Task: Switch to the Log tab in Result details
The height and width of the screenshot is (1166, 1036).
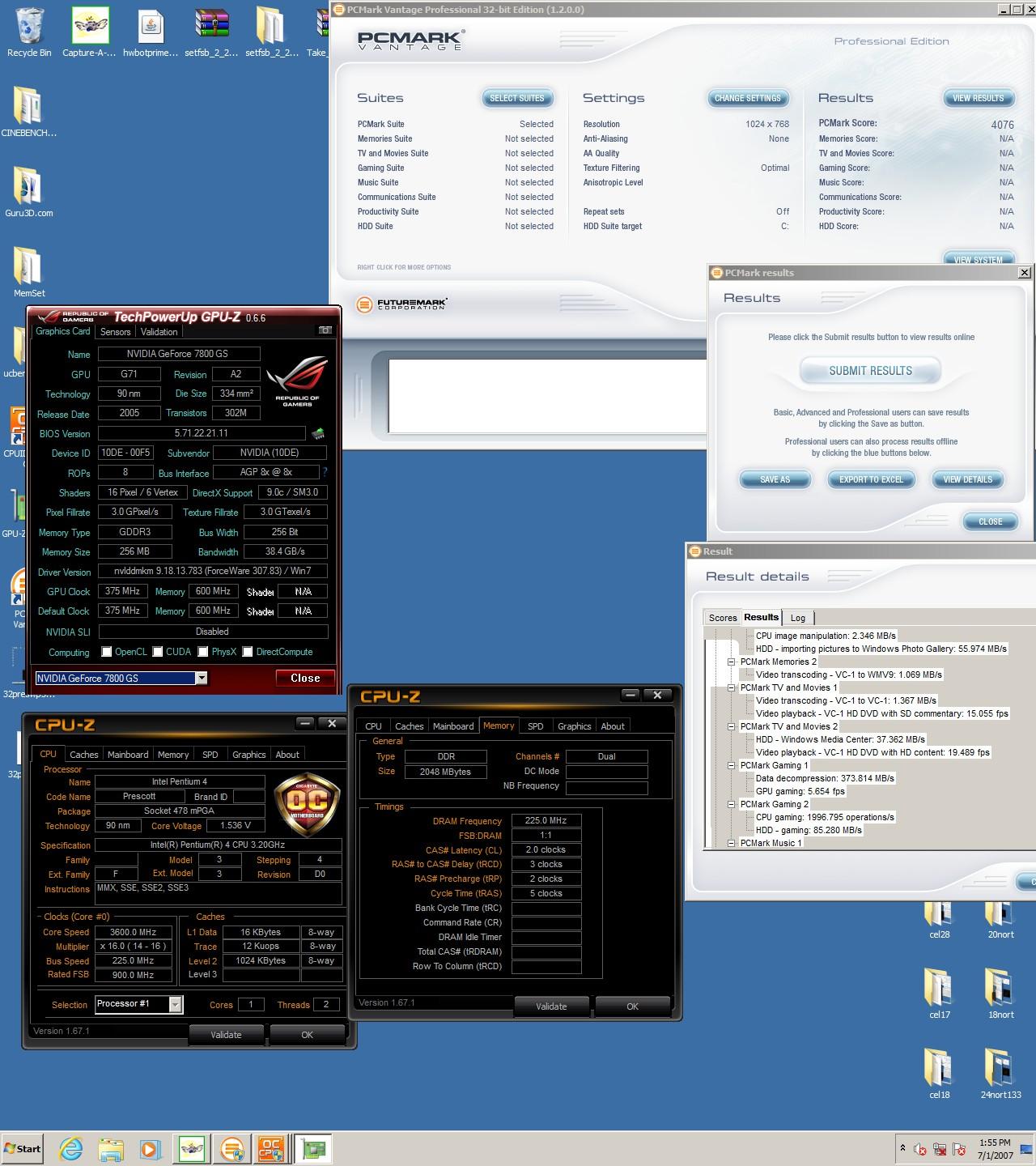Action: tap(798, 618)
